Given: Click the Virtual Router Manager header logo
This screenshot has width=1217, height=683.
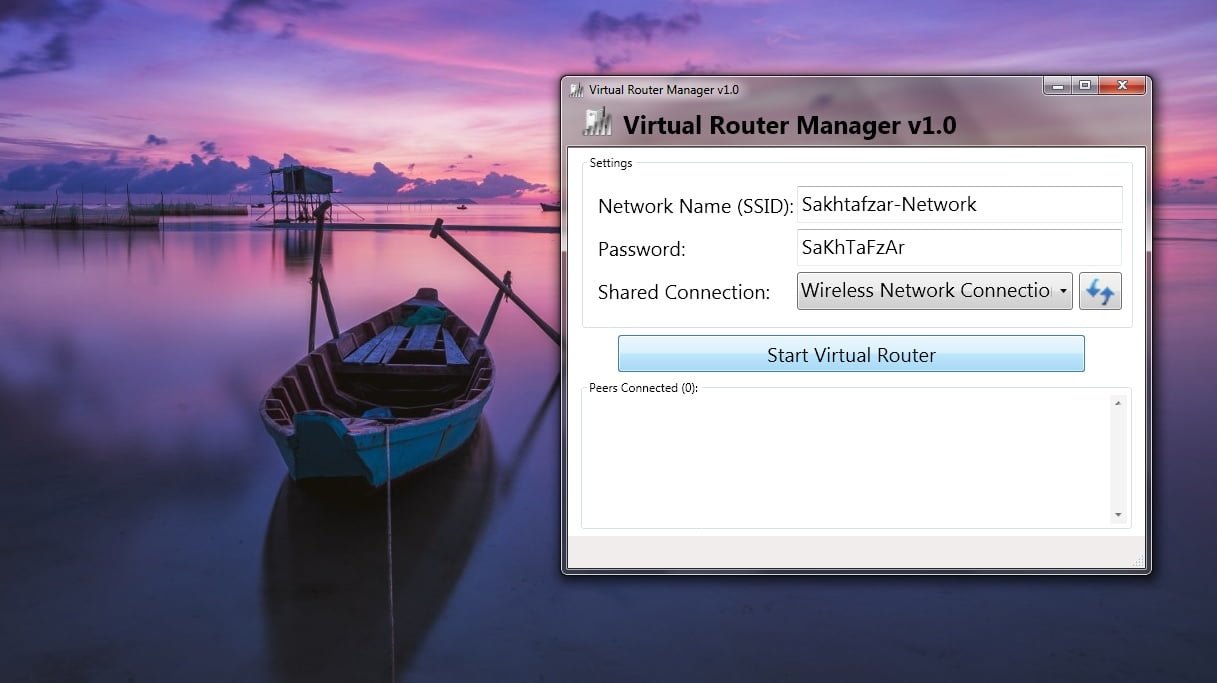Looking at the screenshot, I should pos(598,124).
